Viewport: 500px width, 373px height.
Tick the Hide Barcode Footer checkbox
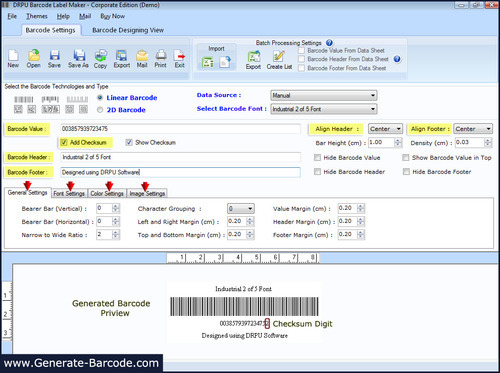point(406,172)
